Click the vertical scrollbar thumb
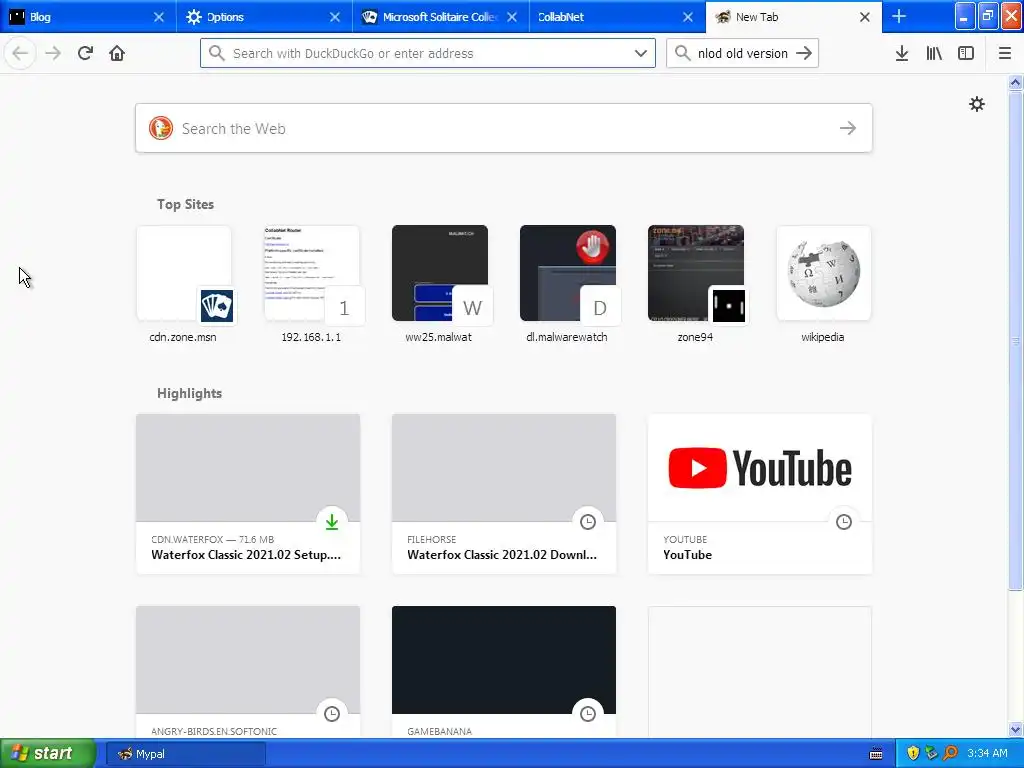This screenshot has height=768, width=1024. [x=1016, y=340]
